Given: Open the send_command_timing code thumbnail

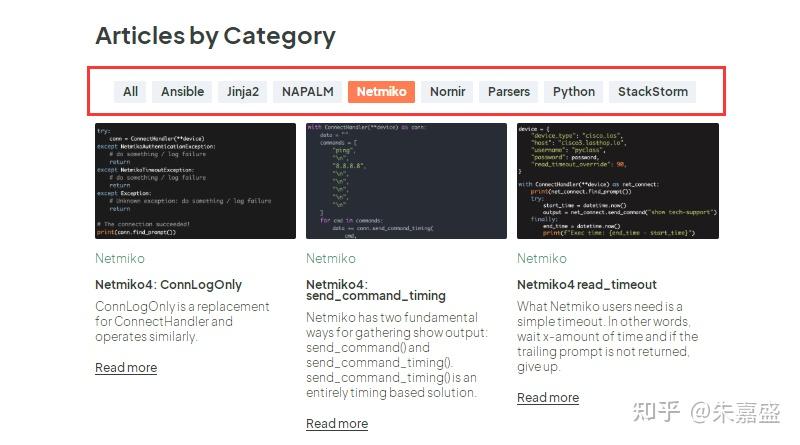Looking at the screenshot, I should click(x=407, y=181).
